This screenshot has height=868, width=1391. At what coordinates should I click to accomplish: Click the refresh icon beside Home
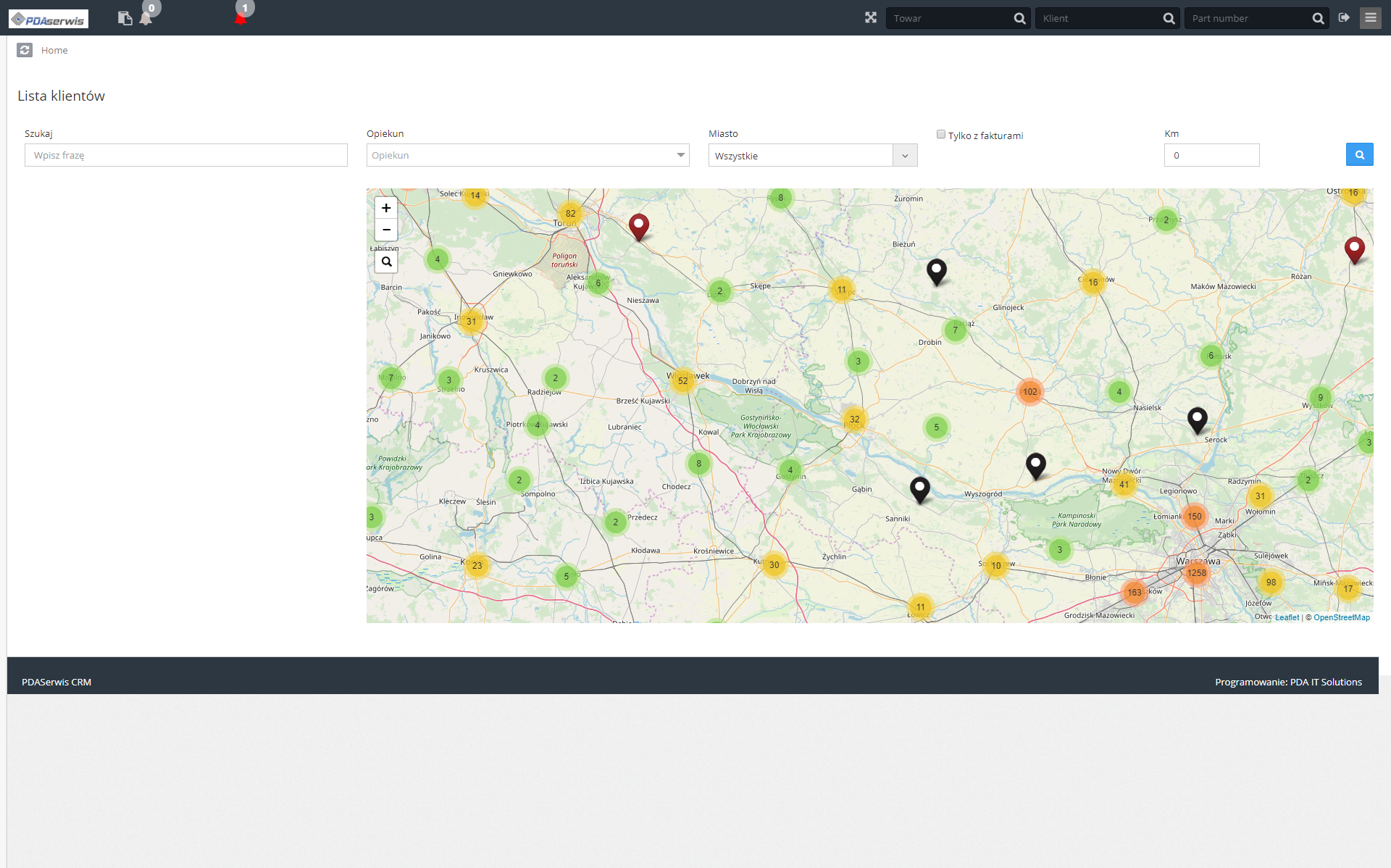25,50
